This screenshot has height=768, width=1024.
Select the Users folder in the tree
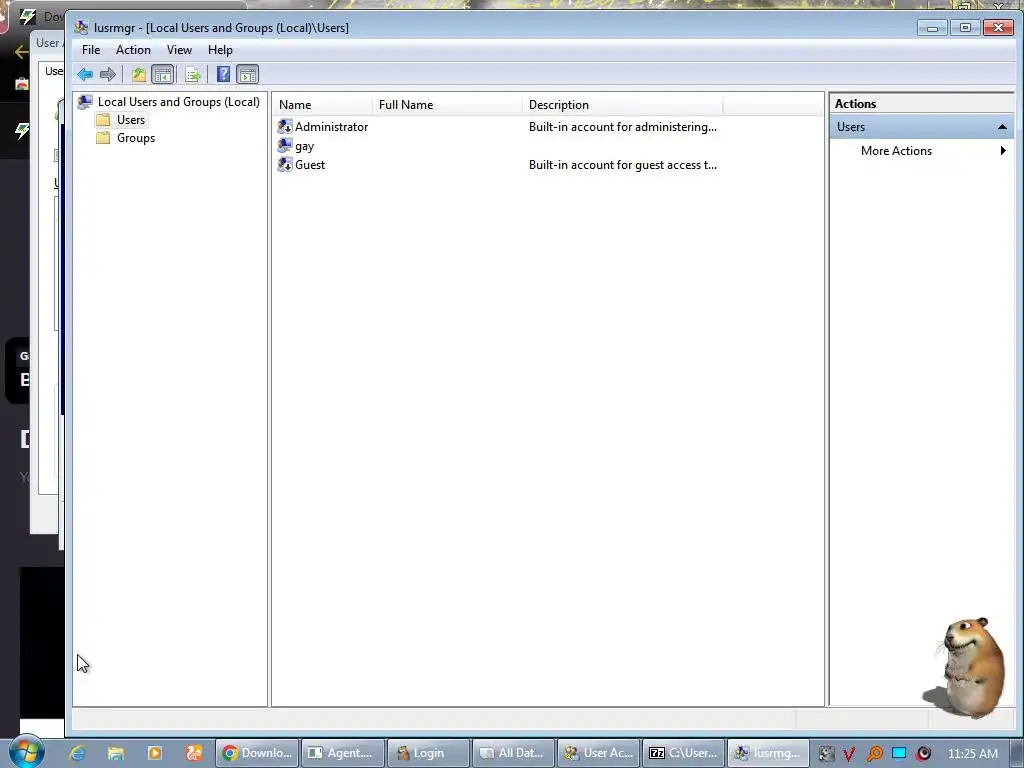pyautogui.click(x=131, y=120)
